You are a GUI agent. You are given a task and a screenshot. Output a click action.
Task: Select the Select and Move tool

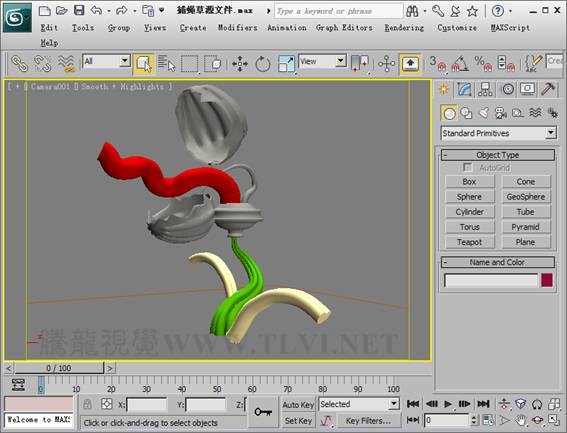[240, 64]
